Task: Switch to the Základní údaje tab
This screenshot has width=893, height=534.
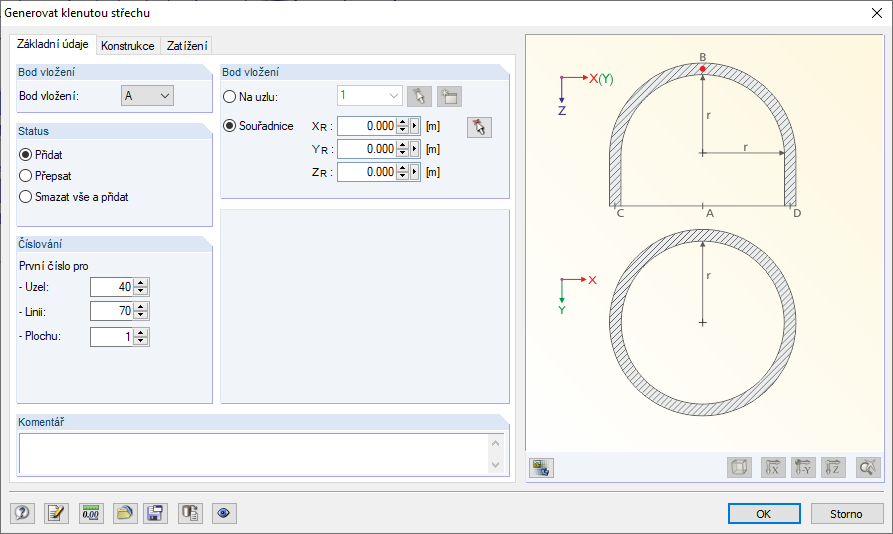Action: click(x=52, y=44)
